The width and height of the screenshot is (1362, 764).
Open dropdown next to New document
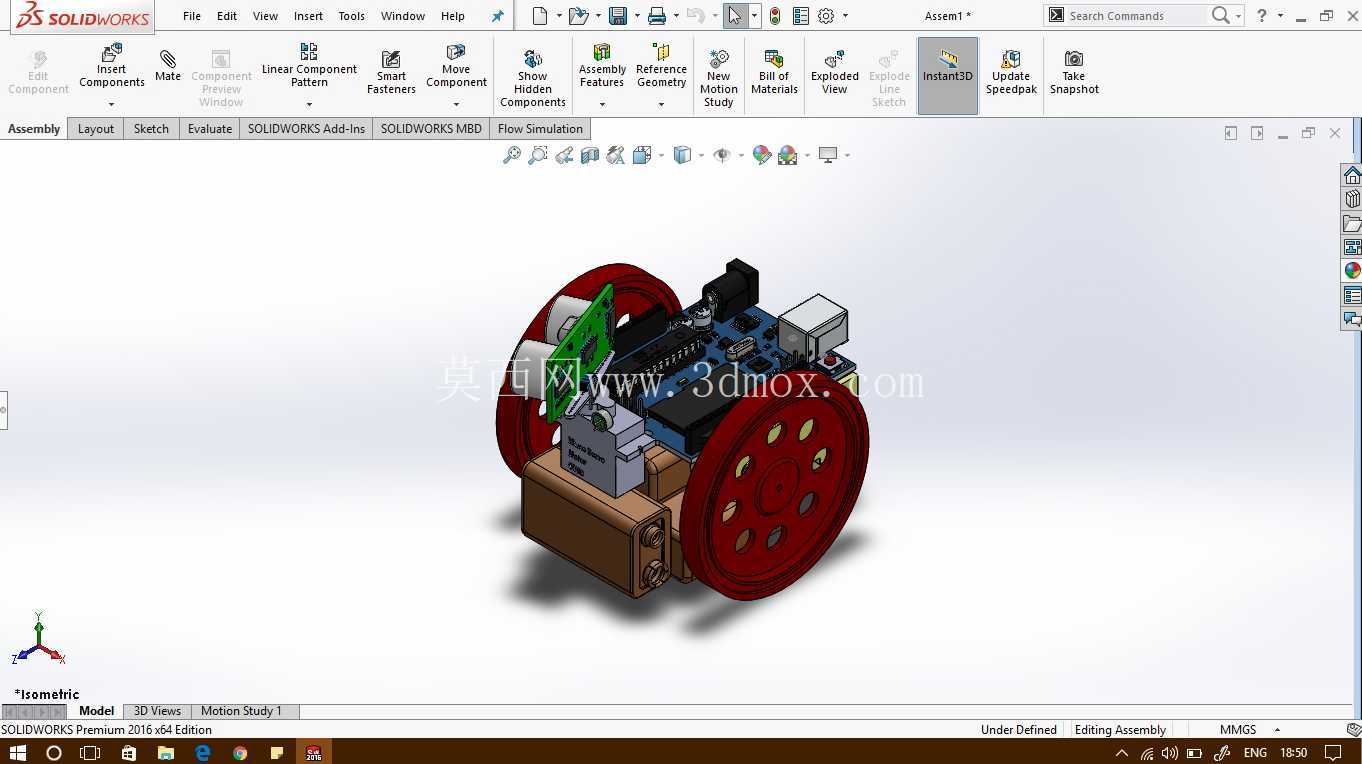coord(559,16)
